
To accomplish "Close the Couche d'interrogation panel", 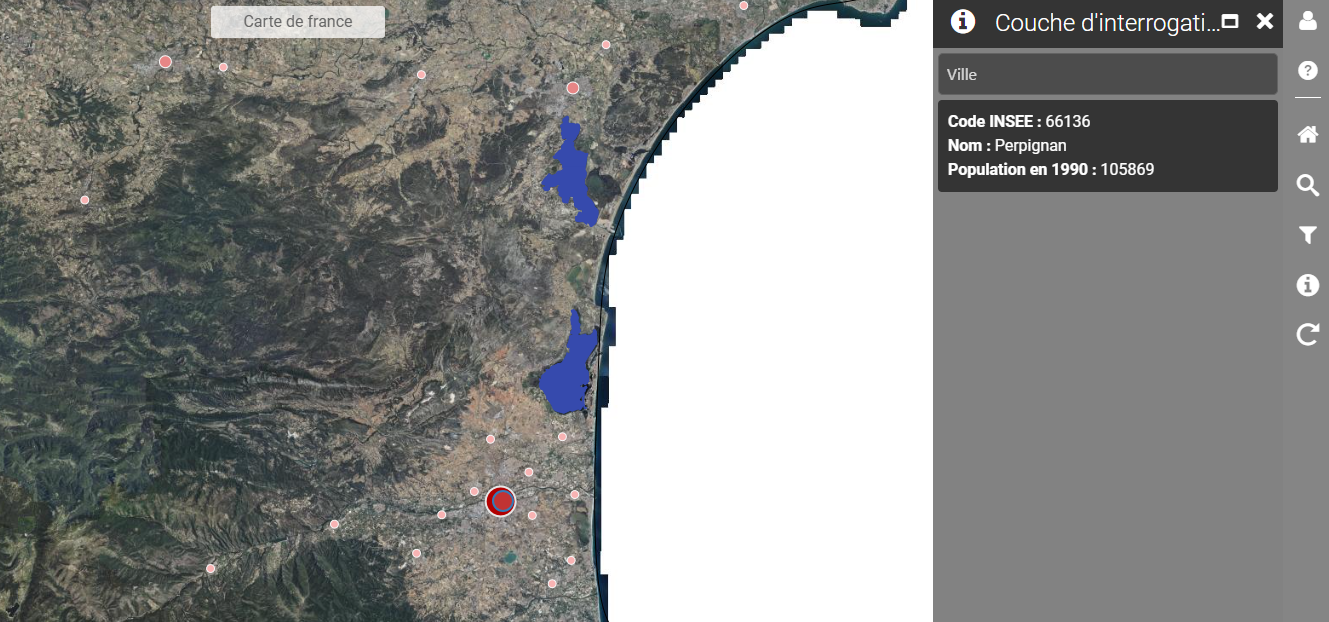I will click(1265, 22).
